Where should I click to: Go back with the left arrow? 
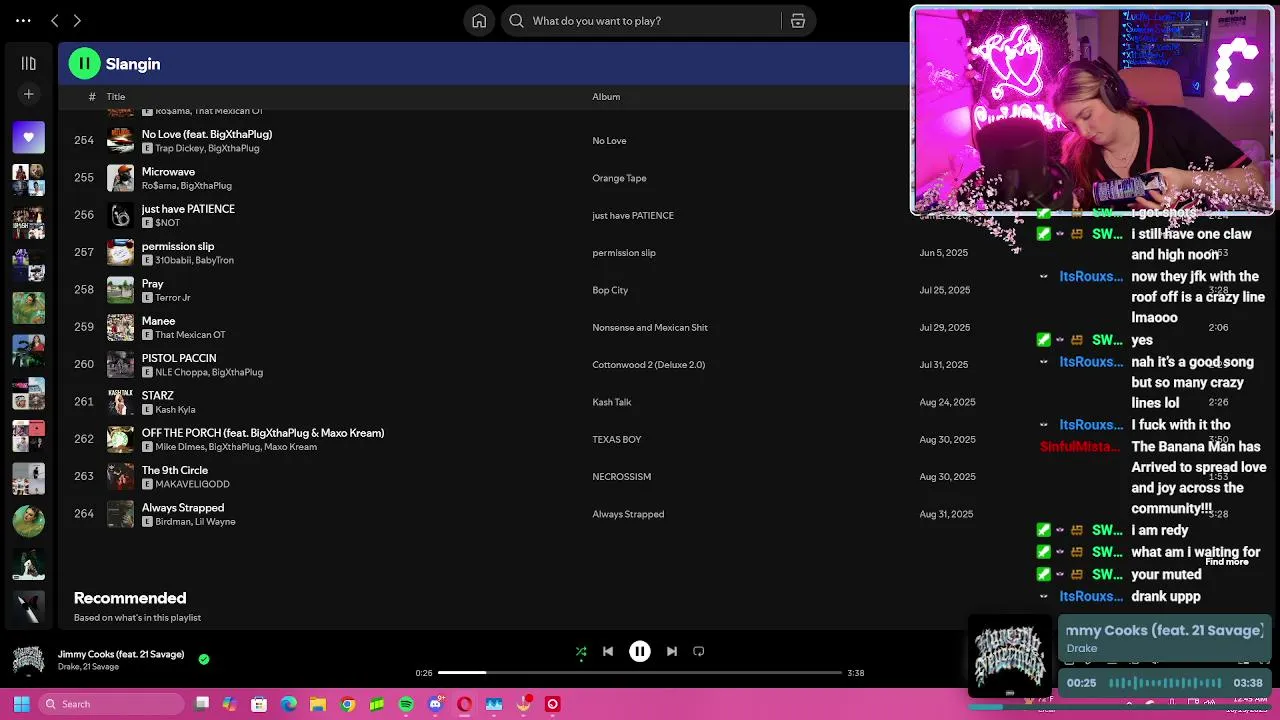coord(55,20)
